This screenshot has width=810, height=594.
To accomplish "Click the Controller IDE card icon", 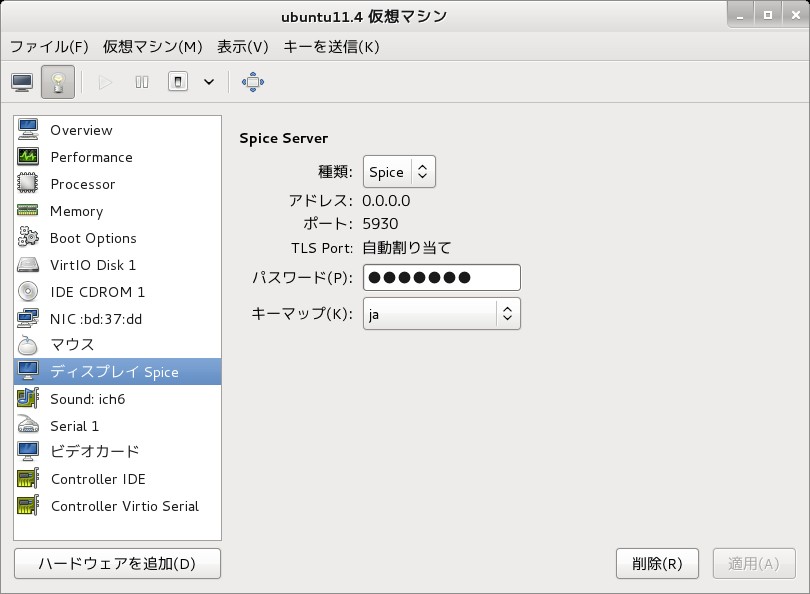I will pyautogui.click(x=28, y=478).
